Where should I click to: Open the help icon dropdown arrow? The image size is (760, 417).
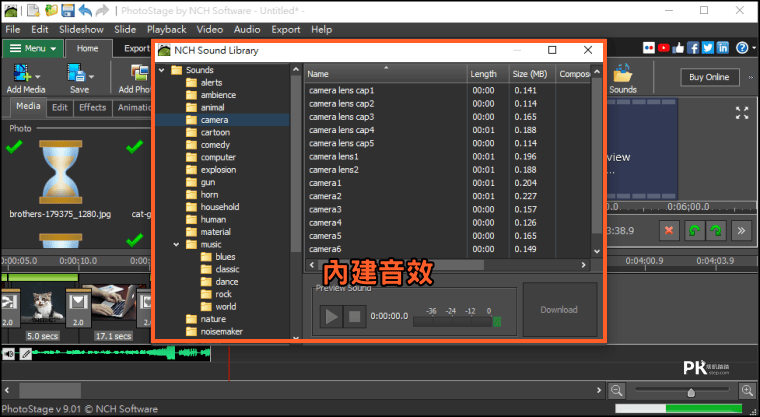[754, 48]
